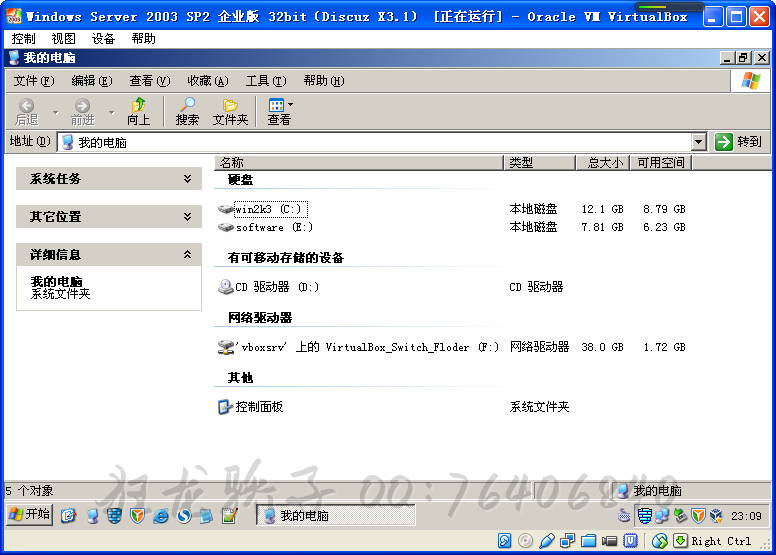This screenshot has height=555, width=776.
Task: Click the safely remove hardware tray icon
Action: pyautogui.click(x=680, y=516)
